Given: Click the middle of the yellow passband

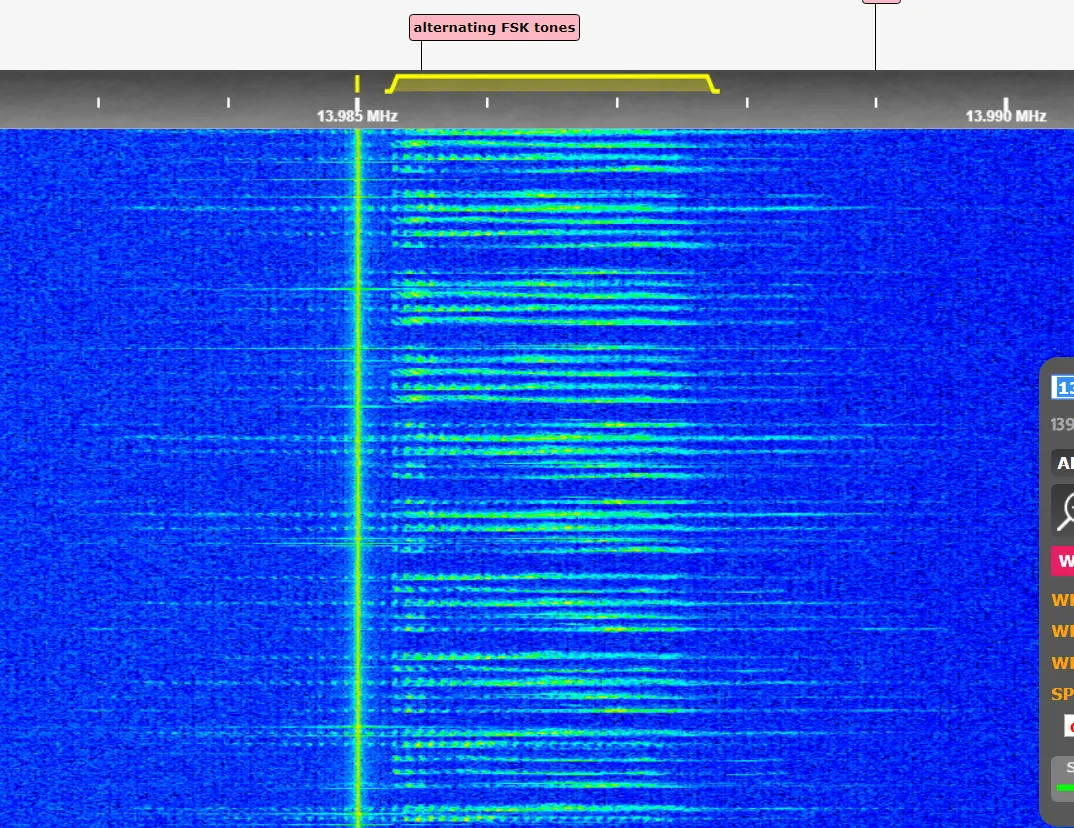Looking at the screenshot, I should click(x=553, y=83).
